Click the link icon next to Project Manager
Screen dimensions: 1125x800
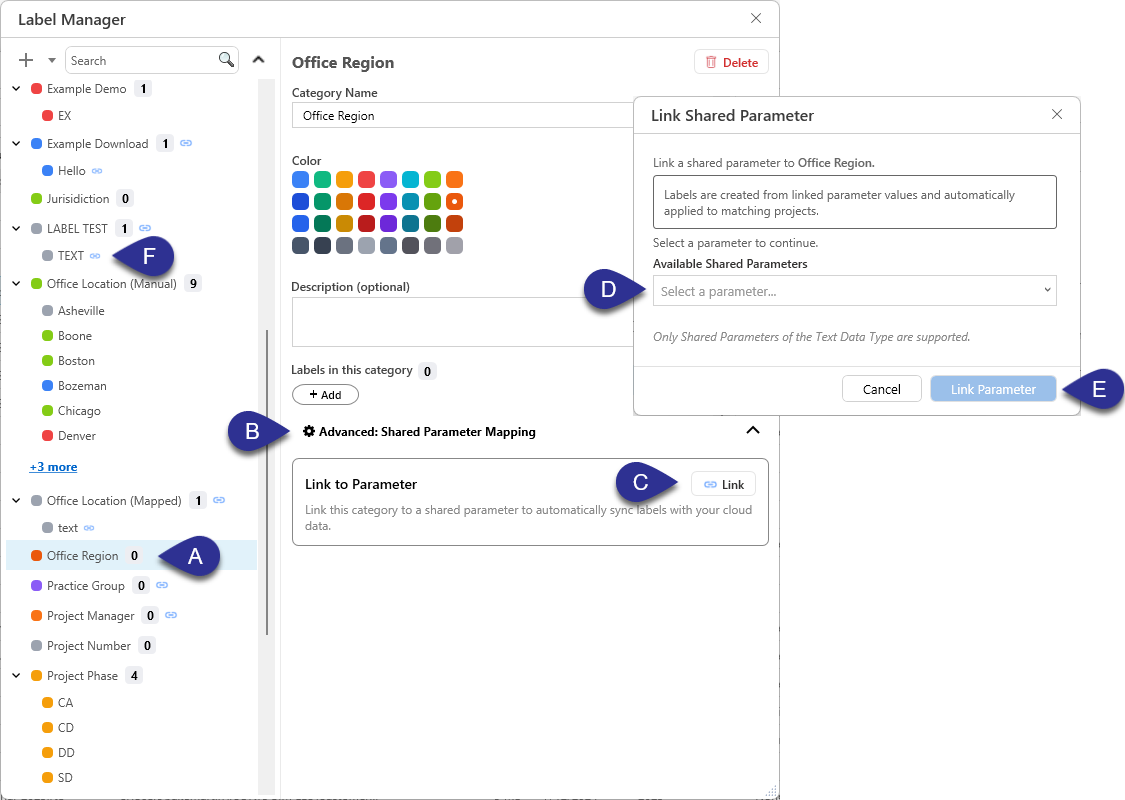pos(172,615)
